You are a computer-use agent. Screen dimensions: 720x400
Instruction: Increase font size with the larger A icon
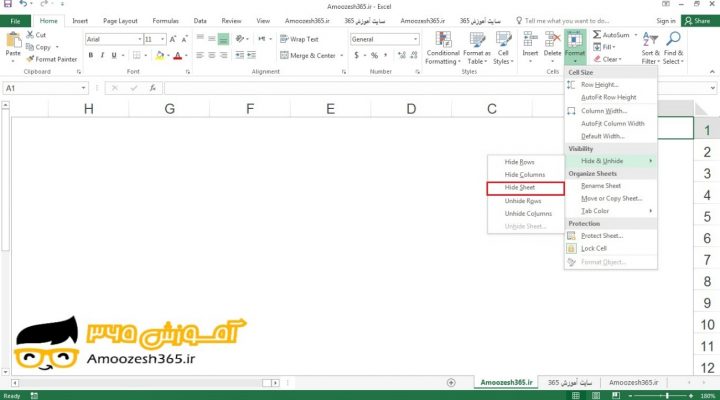pos(173,39)
